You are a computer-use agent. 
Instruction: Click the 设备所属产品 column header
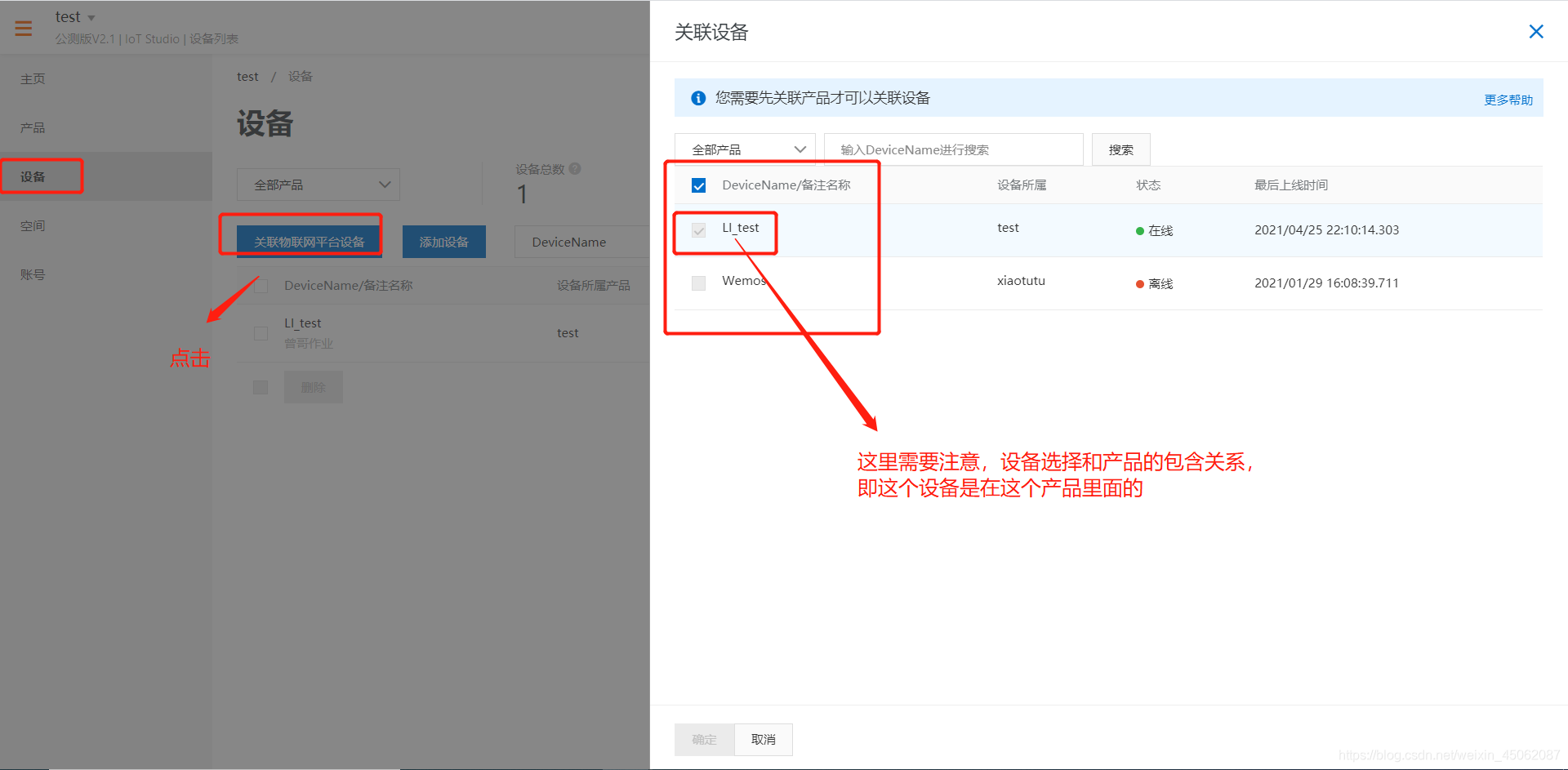click(x=594, y=286)
